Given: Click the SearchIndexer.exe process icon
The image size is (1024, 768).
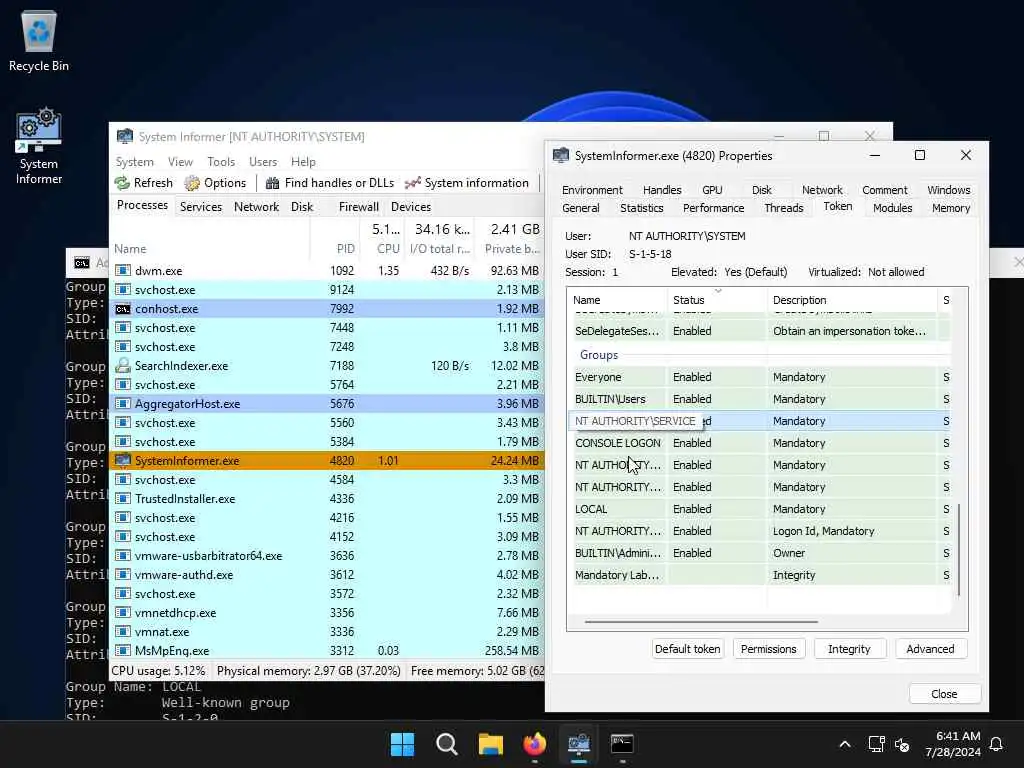Looking at the screenshot, I should tap(122, 366).
